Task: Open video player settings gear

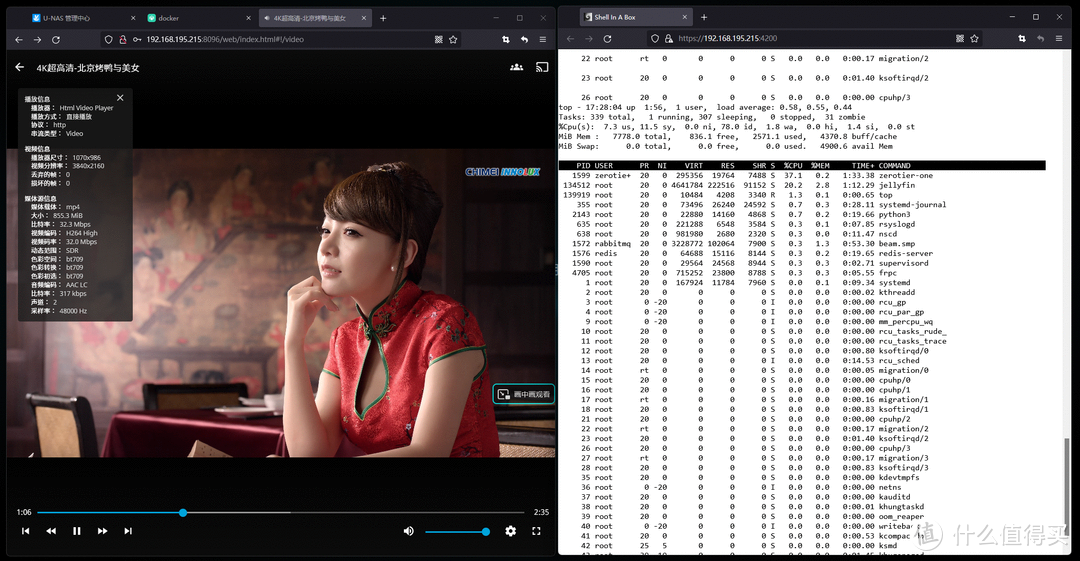Action: [511, 531]
